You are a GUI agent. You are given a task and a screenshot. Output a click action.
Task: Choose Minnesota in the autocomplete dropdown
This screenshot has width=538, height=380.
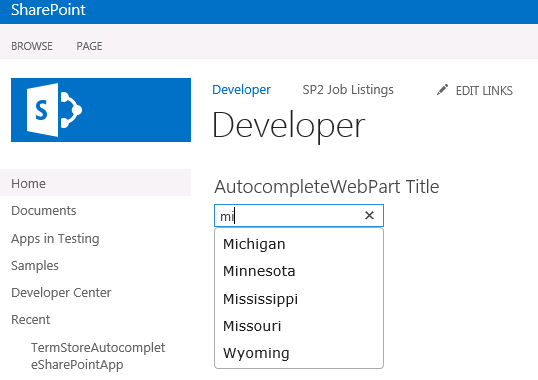(299, 271)
